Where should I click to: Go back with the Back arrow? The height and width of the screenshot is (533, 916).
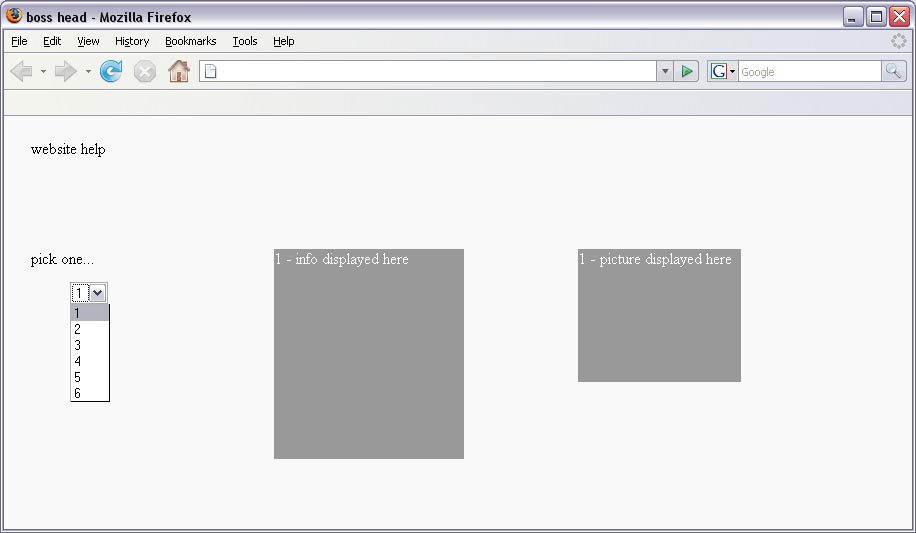pyautogui.click(x=22, y=71)
